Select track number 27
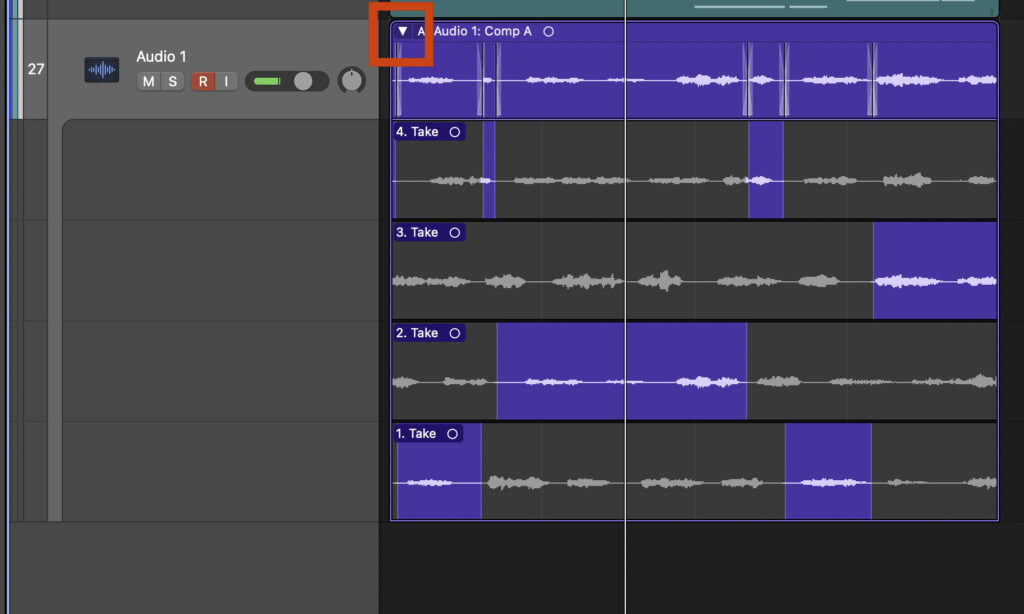Image resolution: width=1024 pixels, height=614 pixels. 36,69
